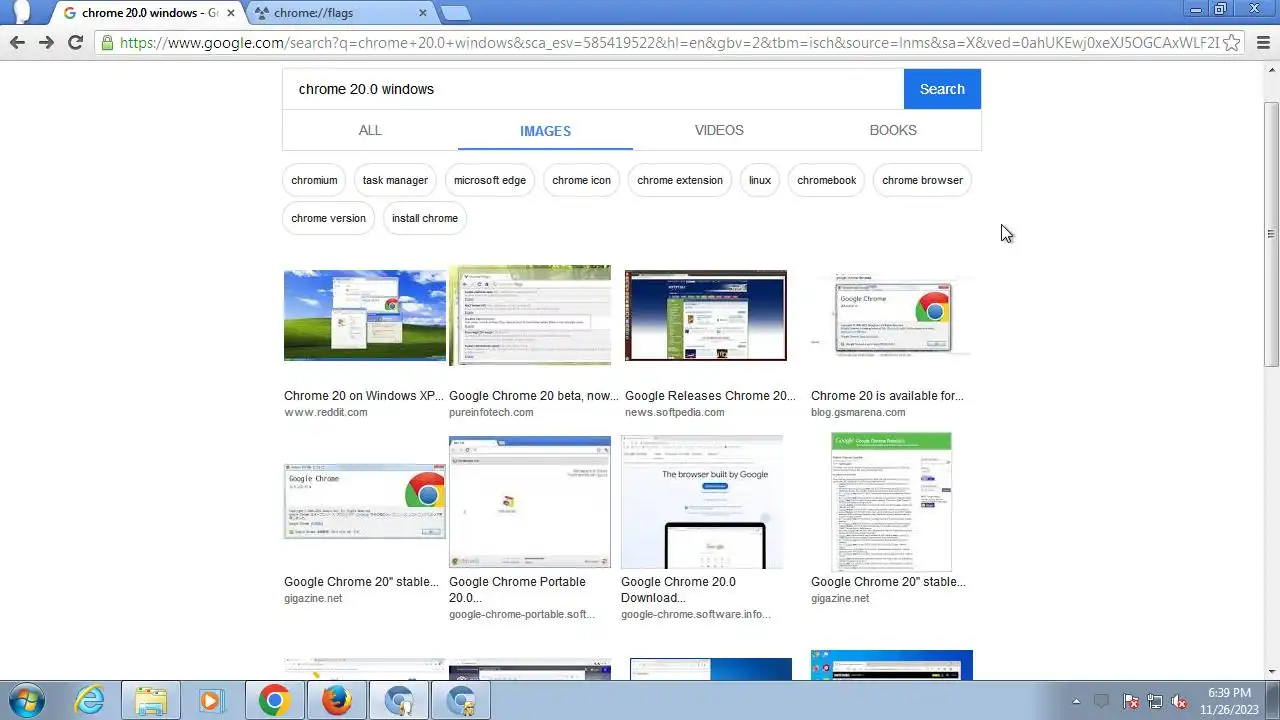Screen dimensions: 1280x720
Task: Open the Chrome menu at the toolbar's right end
Action: click(1261, 43)
